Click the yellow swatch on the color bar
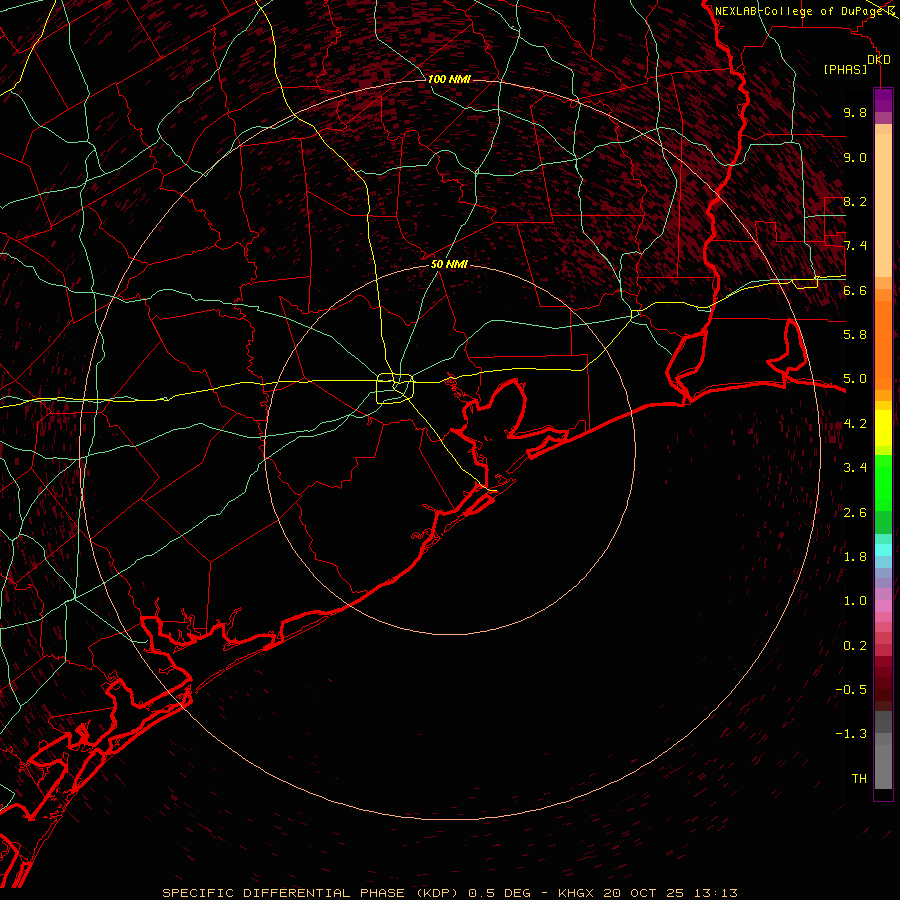The width and height of the screenshot is (900, 900). 883,428
